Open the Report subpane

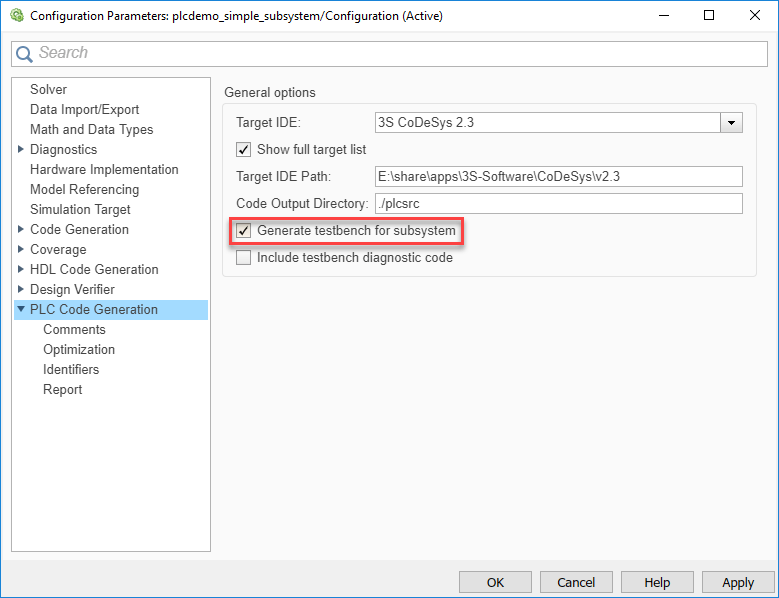click(63, 389)
